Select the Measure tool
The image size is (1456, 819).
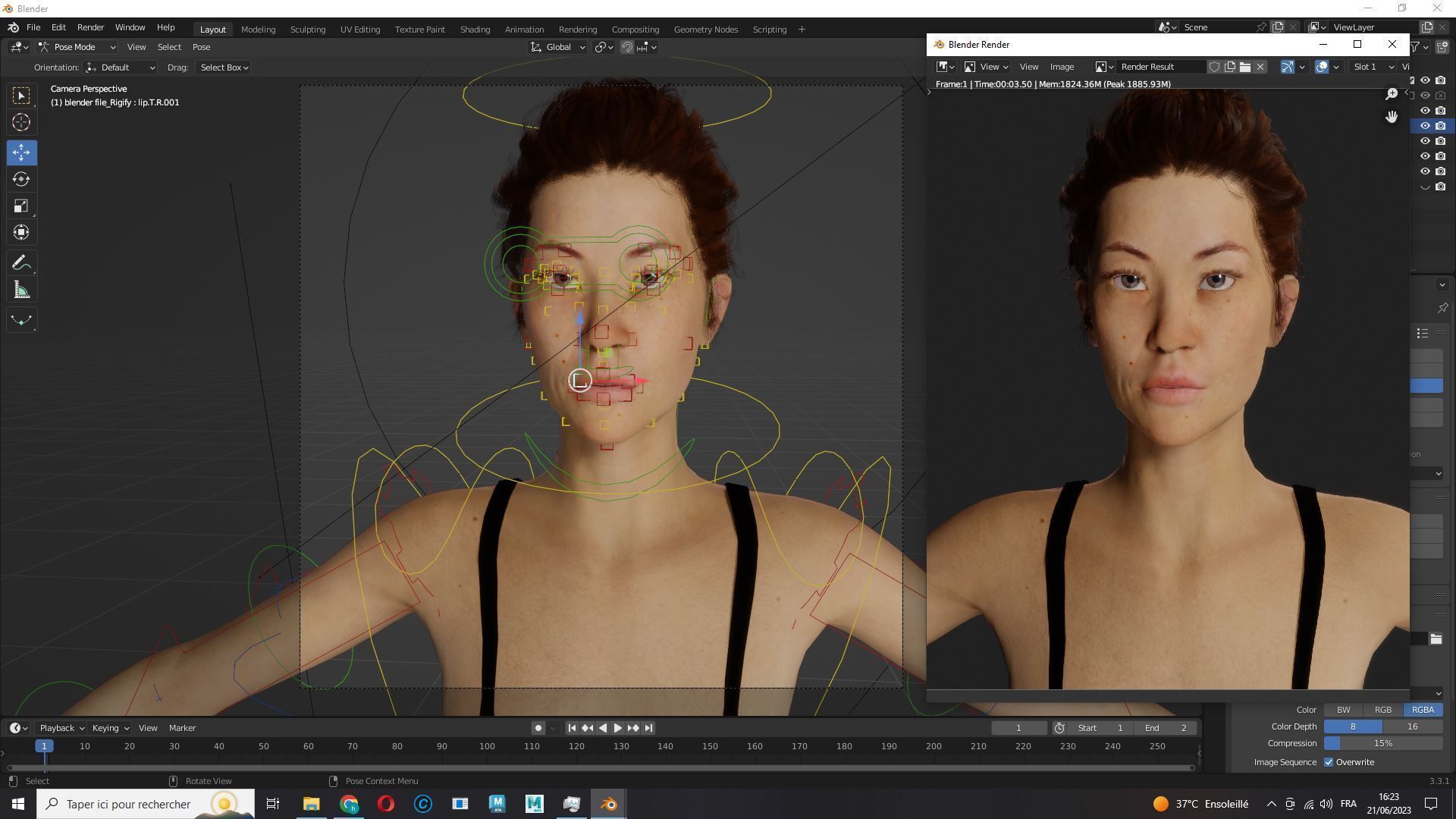point(21,289)
